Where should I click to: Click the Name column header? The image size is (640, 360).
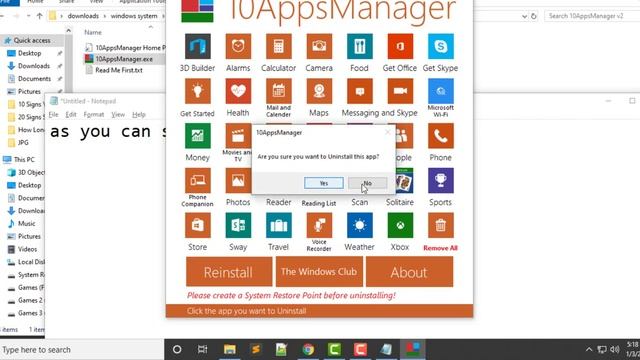coord(93,32)
